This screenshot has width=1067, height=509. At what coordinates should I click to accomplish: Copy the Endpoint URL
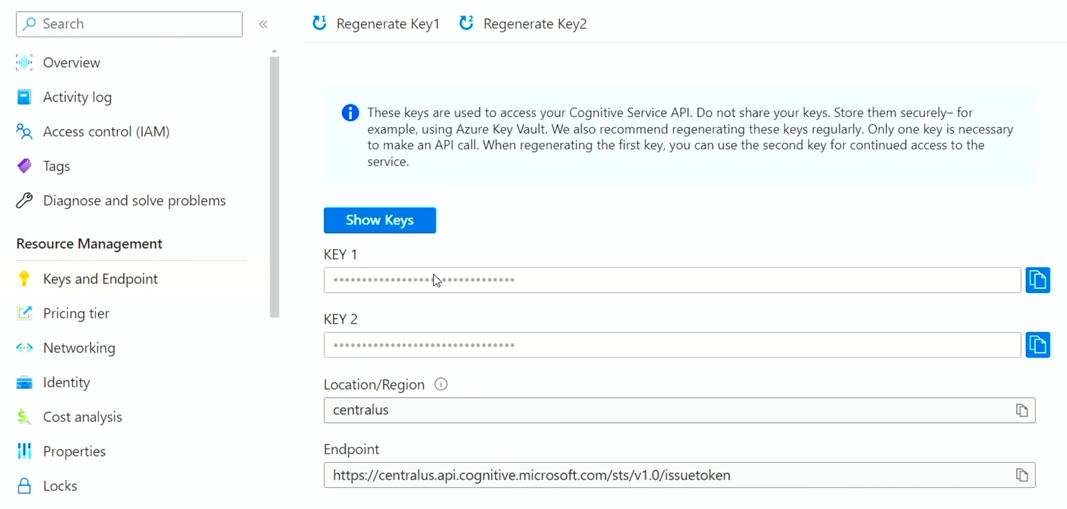1022,475
